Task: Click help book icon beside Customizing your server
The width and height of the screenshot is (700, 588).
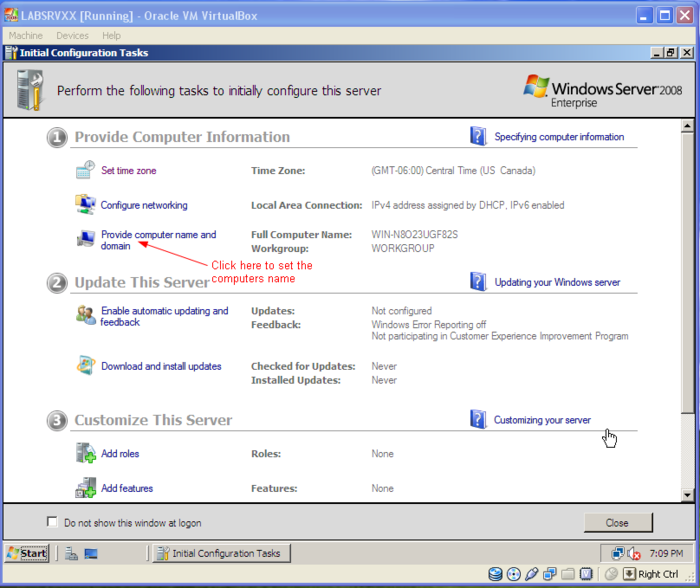Action: [478, 419]
